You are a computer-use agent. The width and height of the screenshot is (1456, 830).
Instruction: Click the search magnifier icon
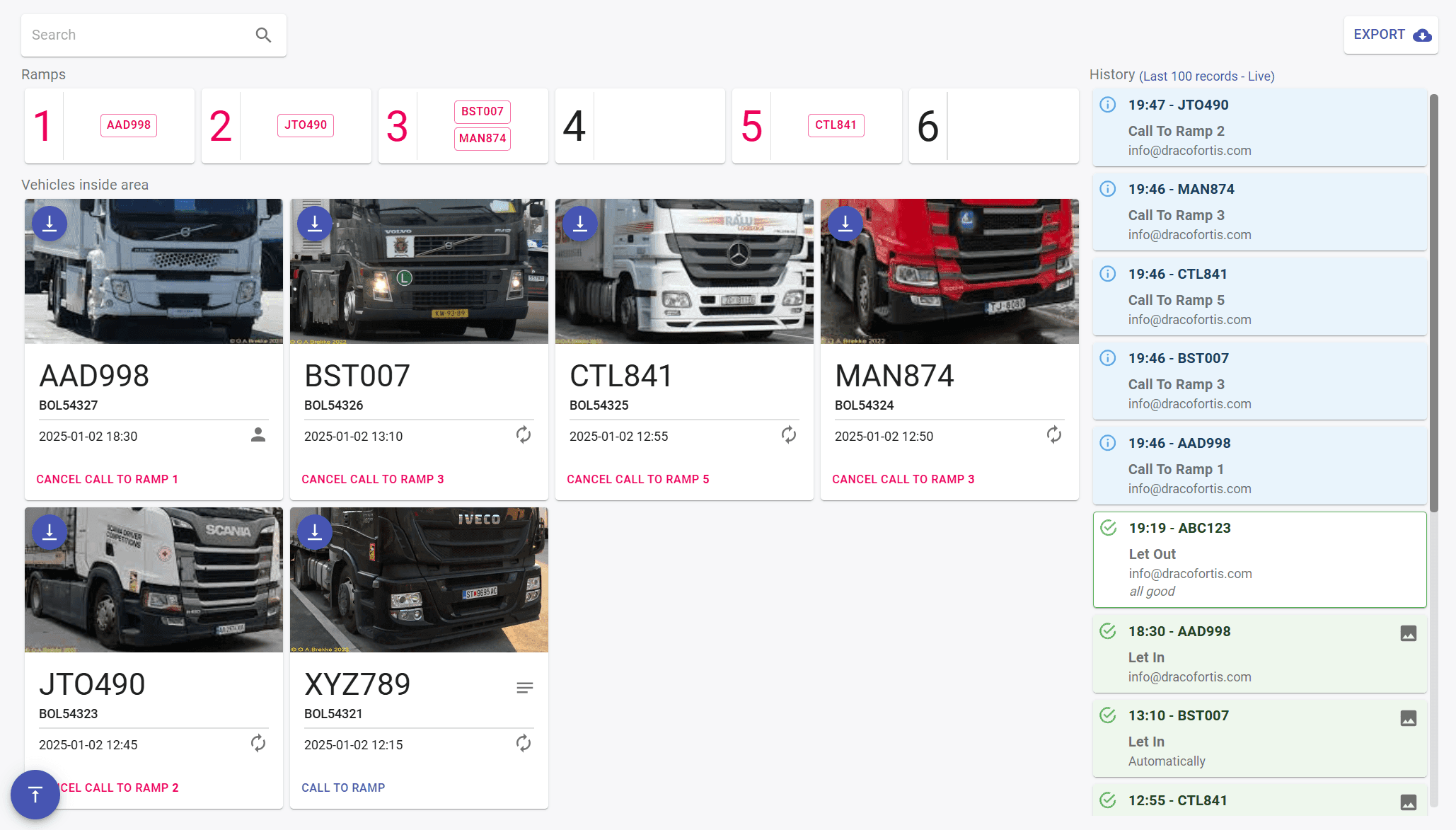[x=263, y=35]
